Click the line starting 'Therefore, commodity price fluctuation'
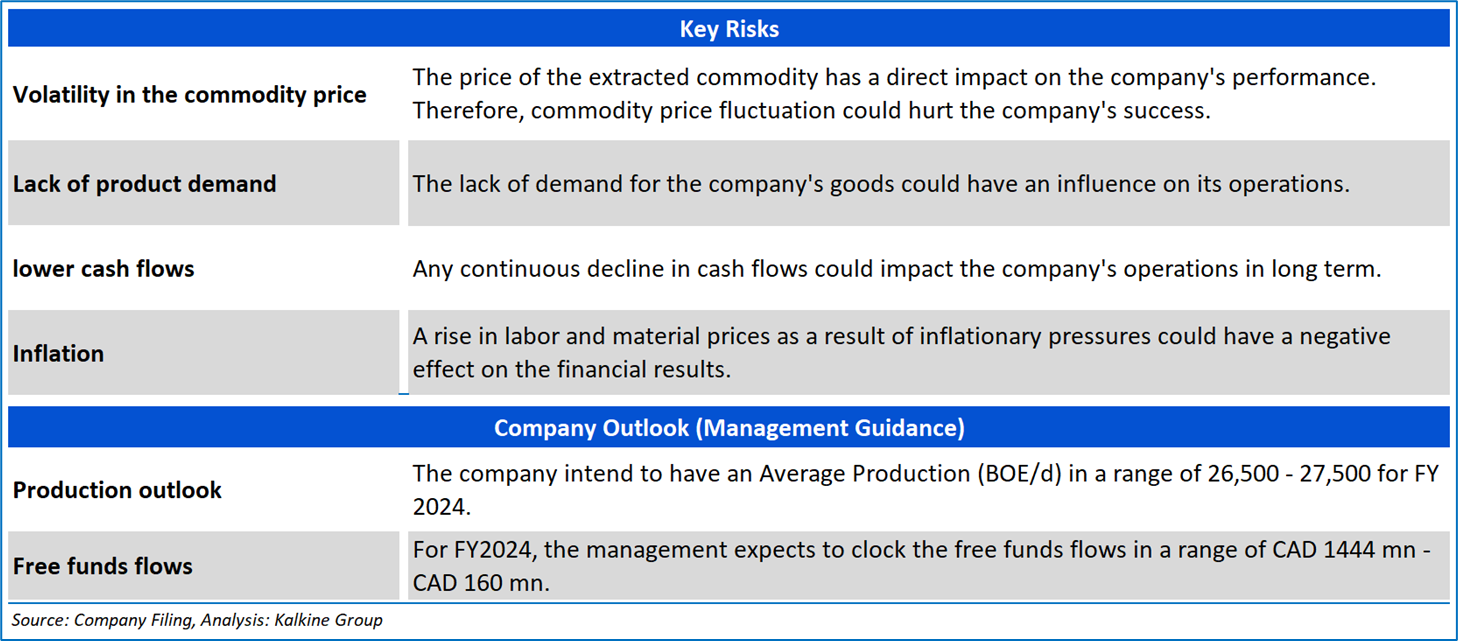The height and width of the screenshot is (641, 1458). point(811,110)
